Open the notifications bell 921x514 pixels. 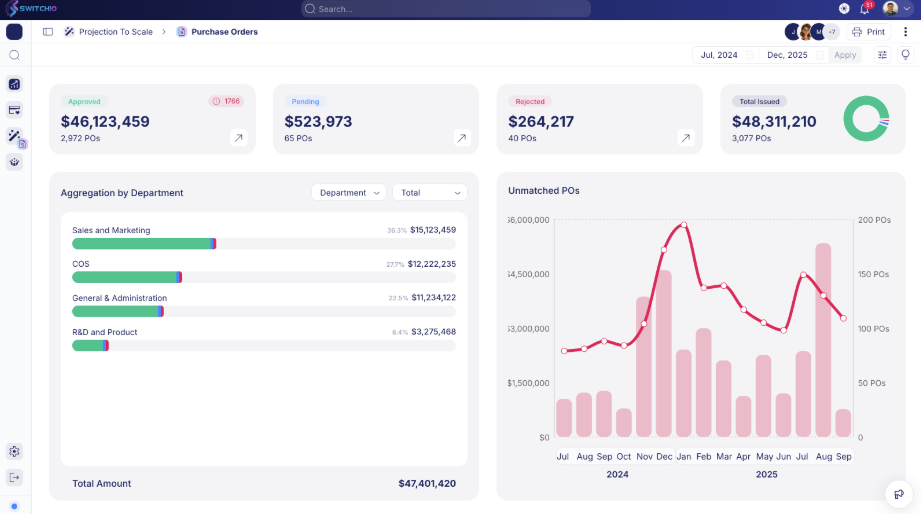[864, 9]
